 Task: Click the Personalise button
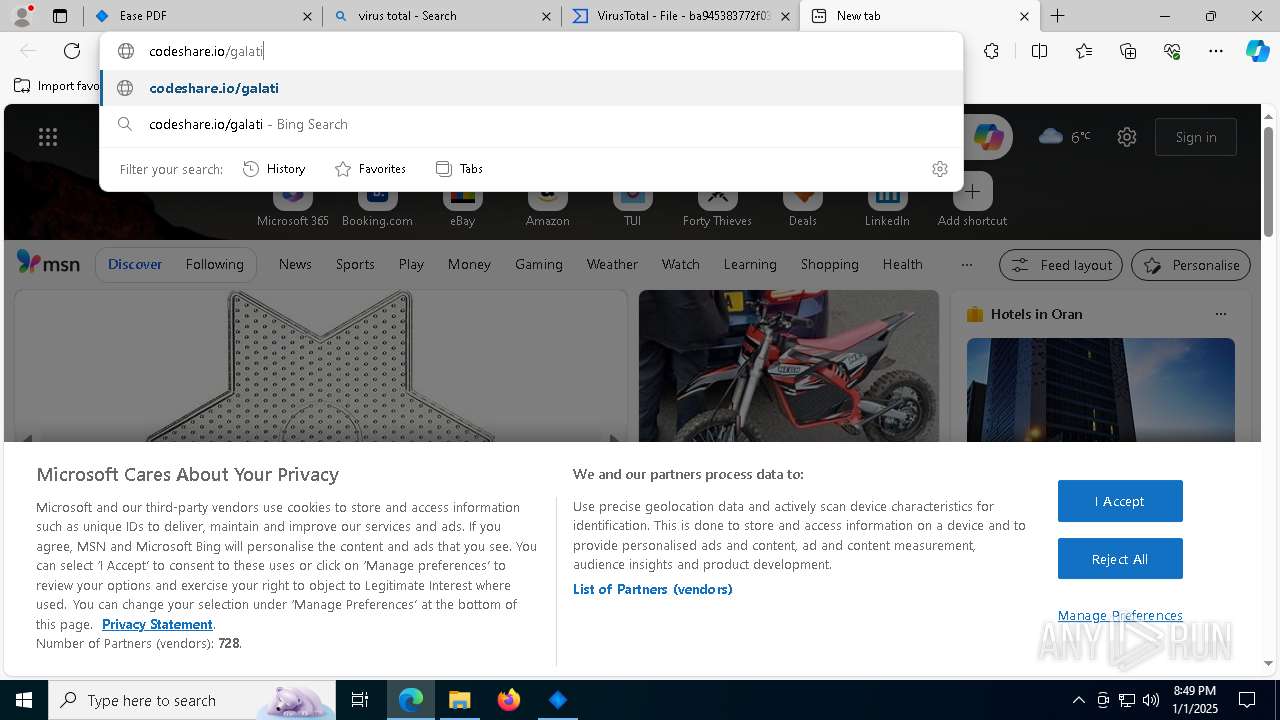[1191, 265]
